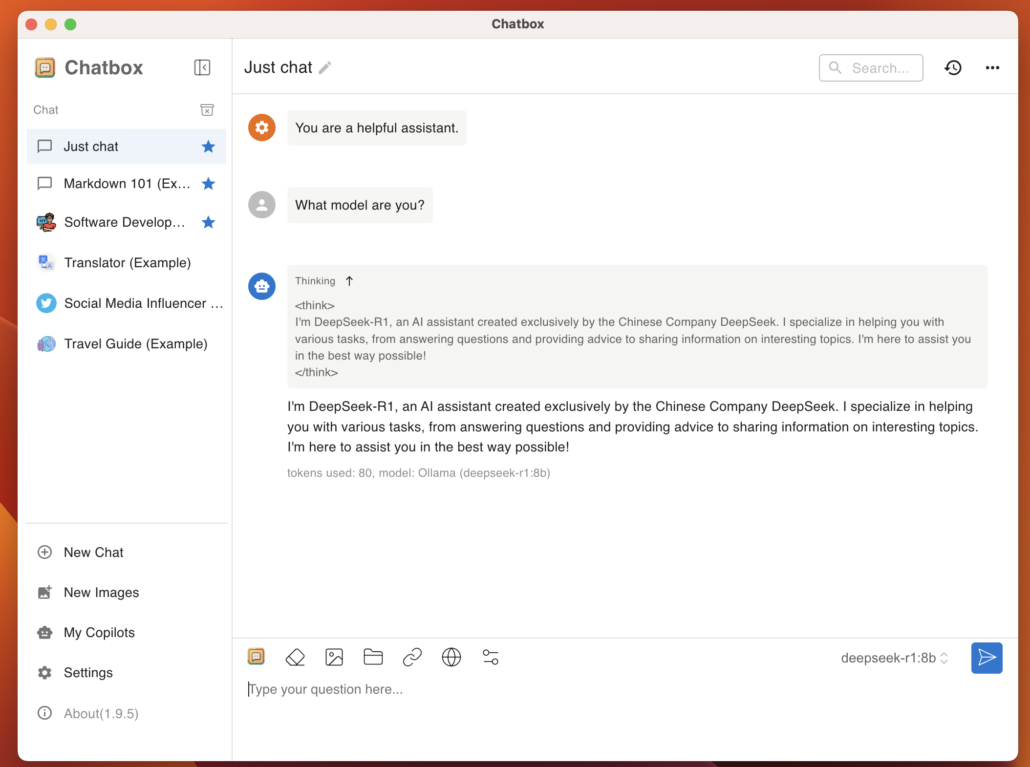Create New Images session
Viewport: 1030px width, 767px height.
[126, 592]
